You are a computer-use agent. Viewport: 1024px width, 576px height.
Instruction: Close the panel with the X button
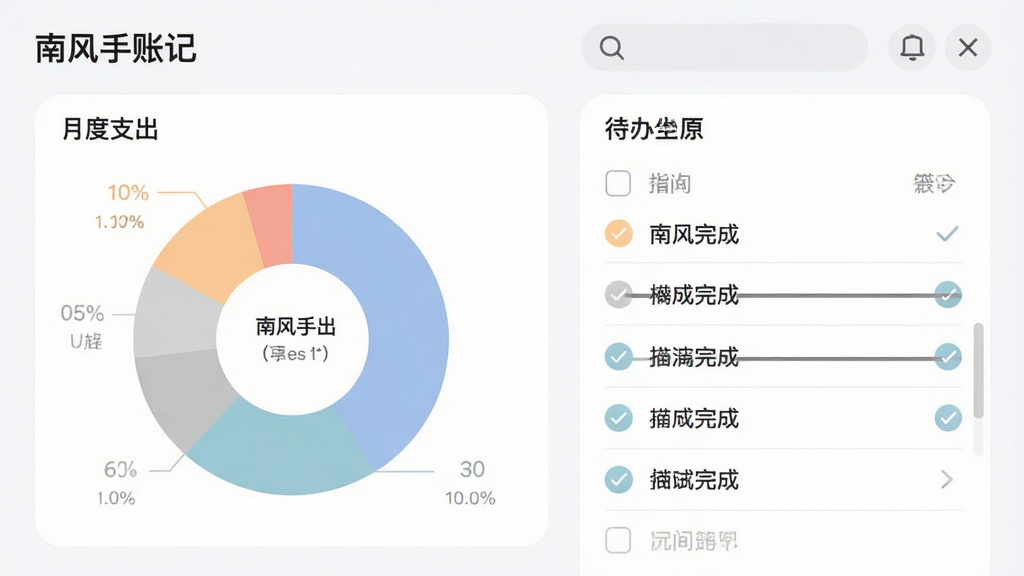(x=968, y=48)
